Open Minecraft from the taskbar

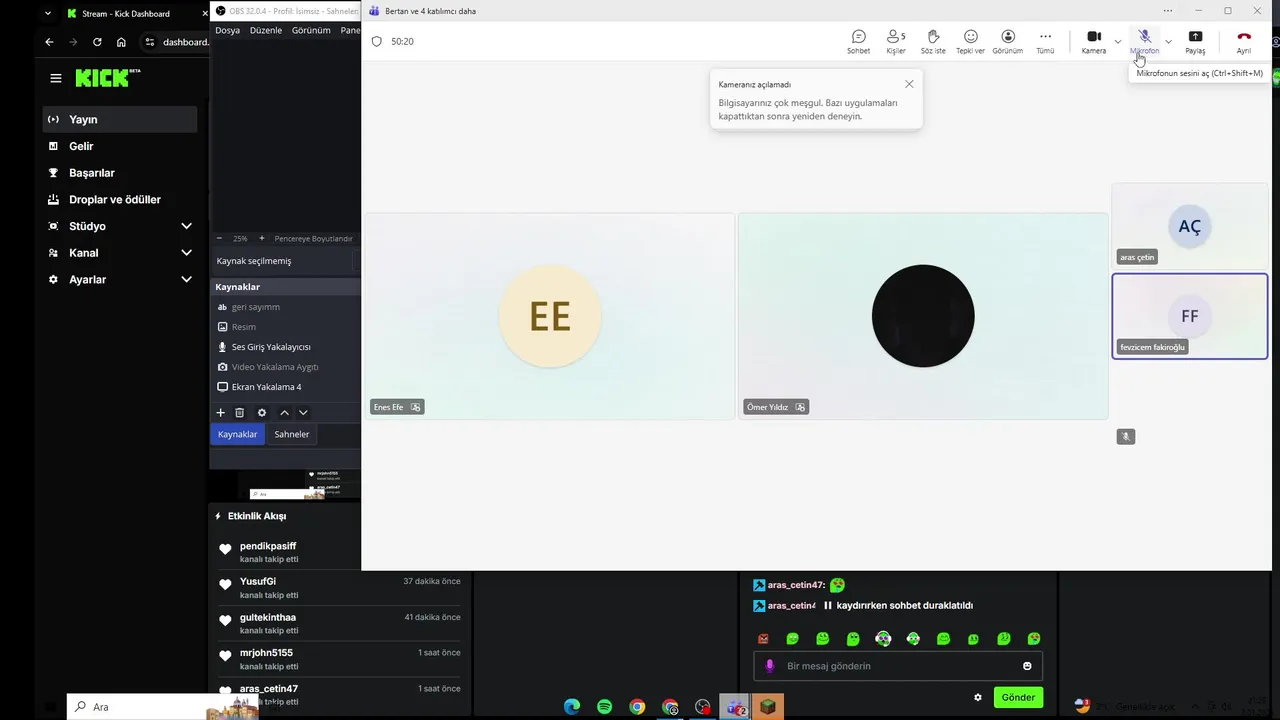(x=768, y=707)
